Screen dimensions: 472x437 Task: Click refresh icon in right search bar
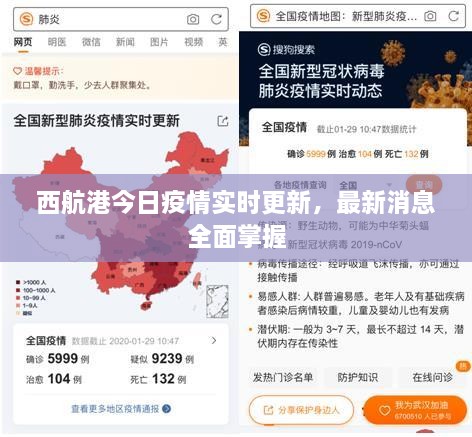pos(453,16)
